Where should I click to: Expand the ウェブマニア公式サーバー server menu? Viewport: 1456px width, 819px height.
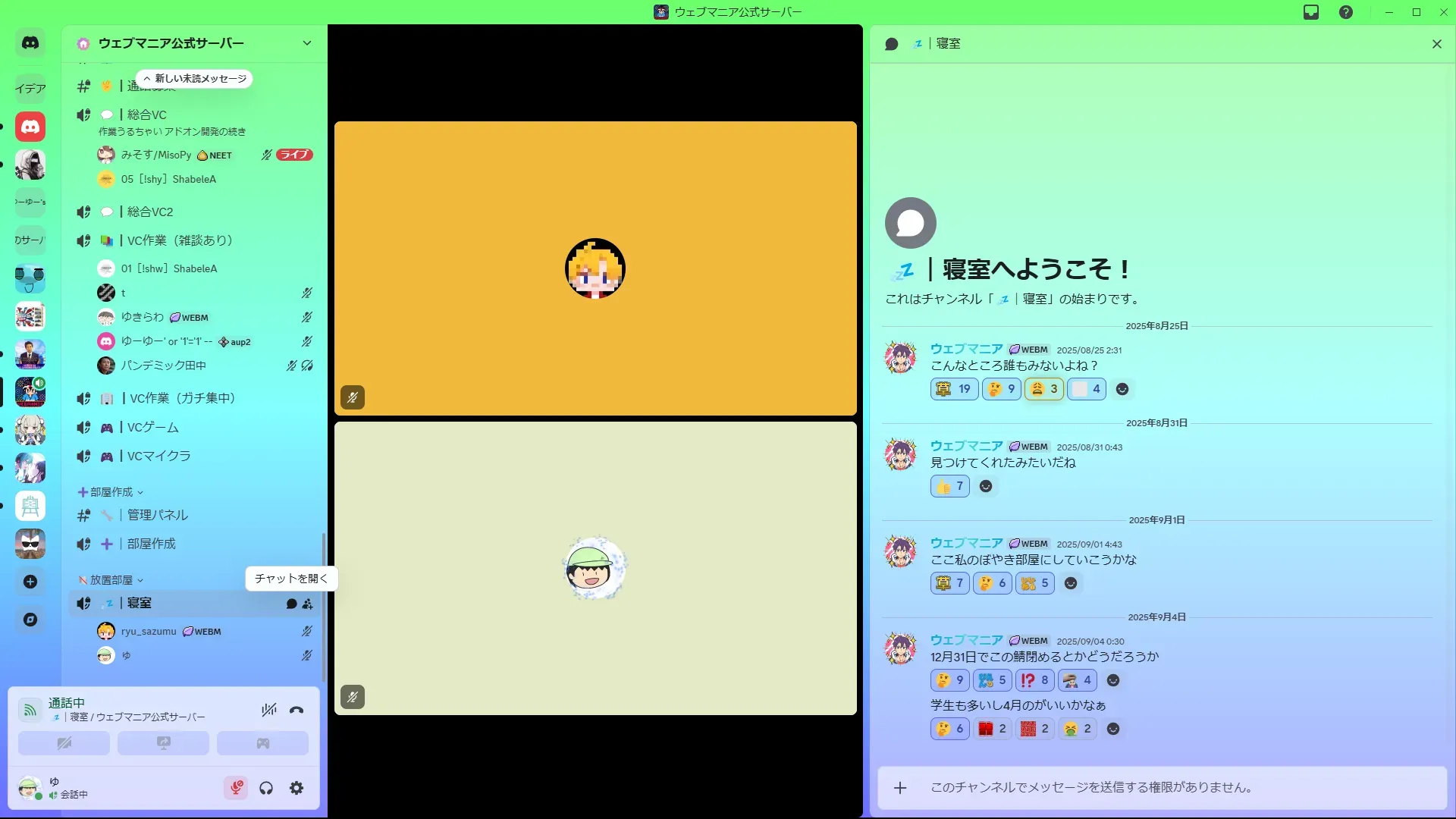pyautogui.click(x=306, y=43)
